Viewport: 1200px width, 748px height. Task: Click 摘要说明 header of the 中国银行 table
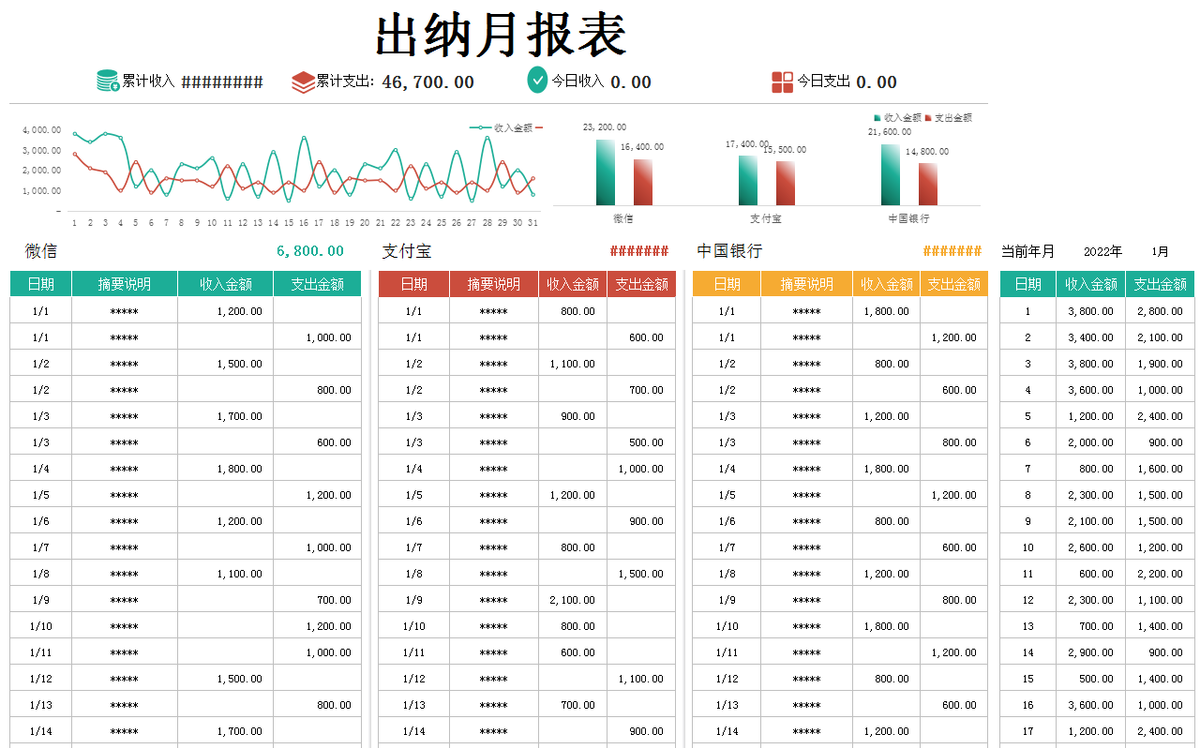click(807, 284)
